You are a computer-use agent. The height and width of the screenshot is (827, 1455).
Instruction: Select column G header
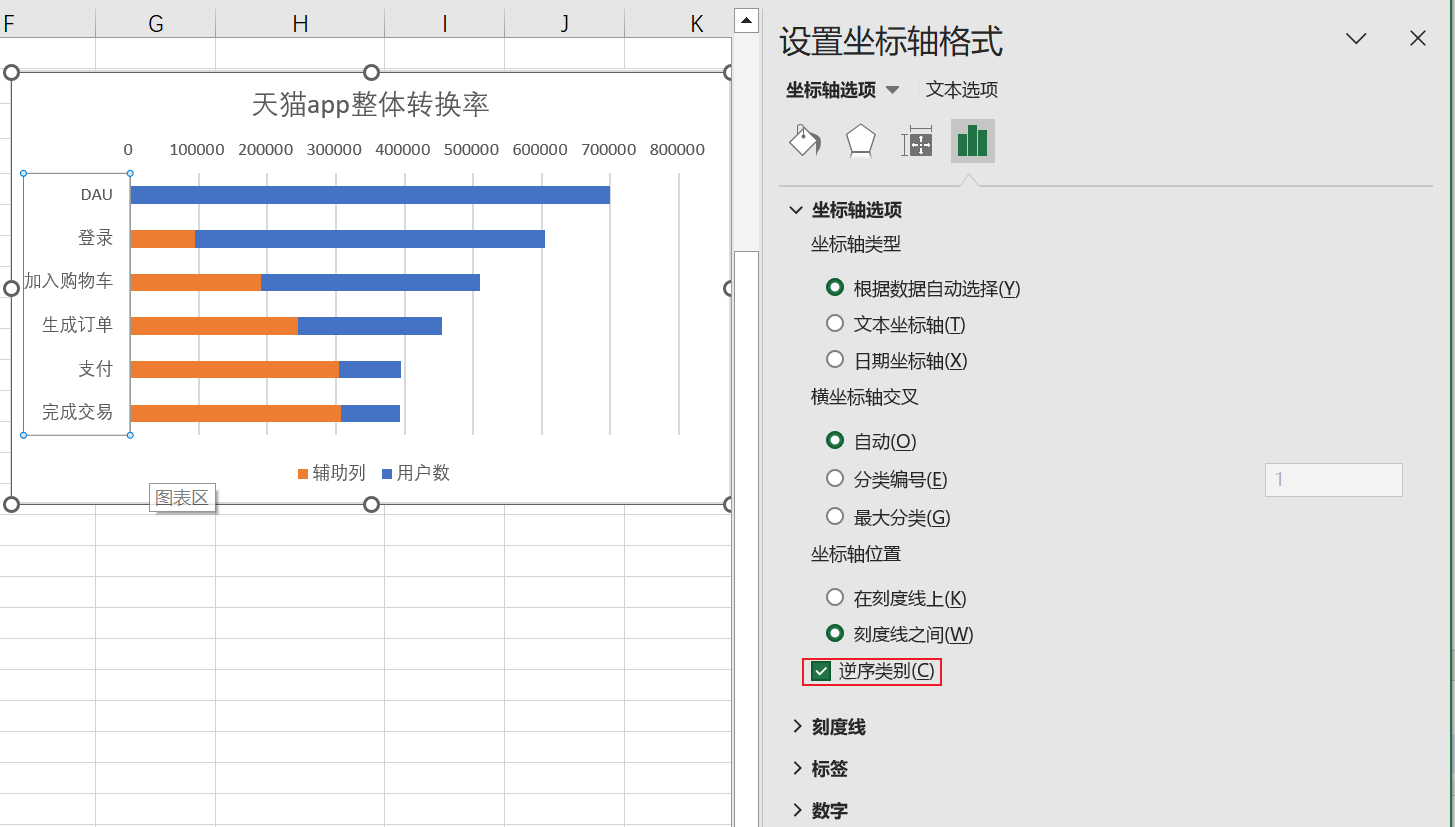click(x=155, y=24)
